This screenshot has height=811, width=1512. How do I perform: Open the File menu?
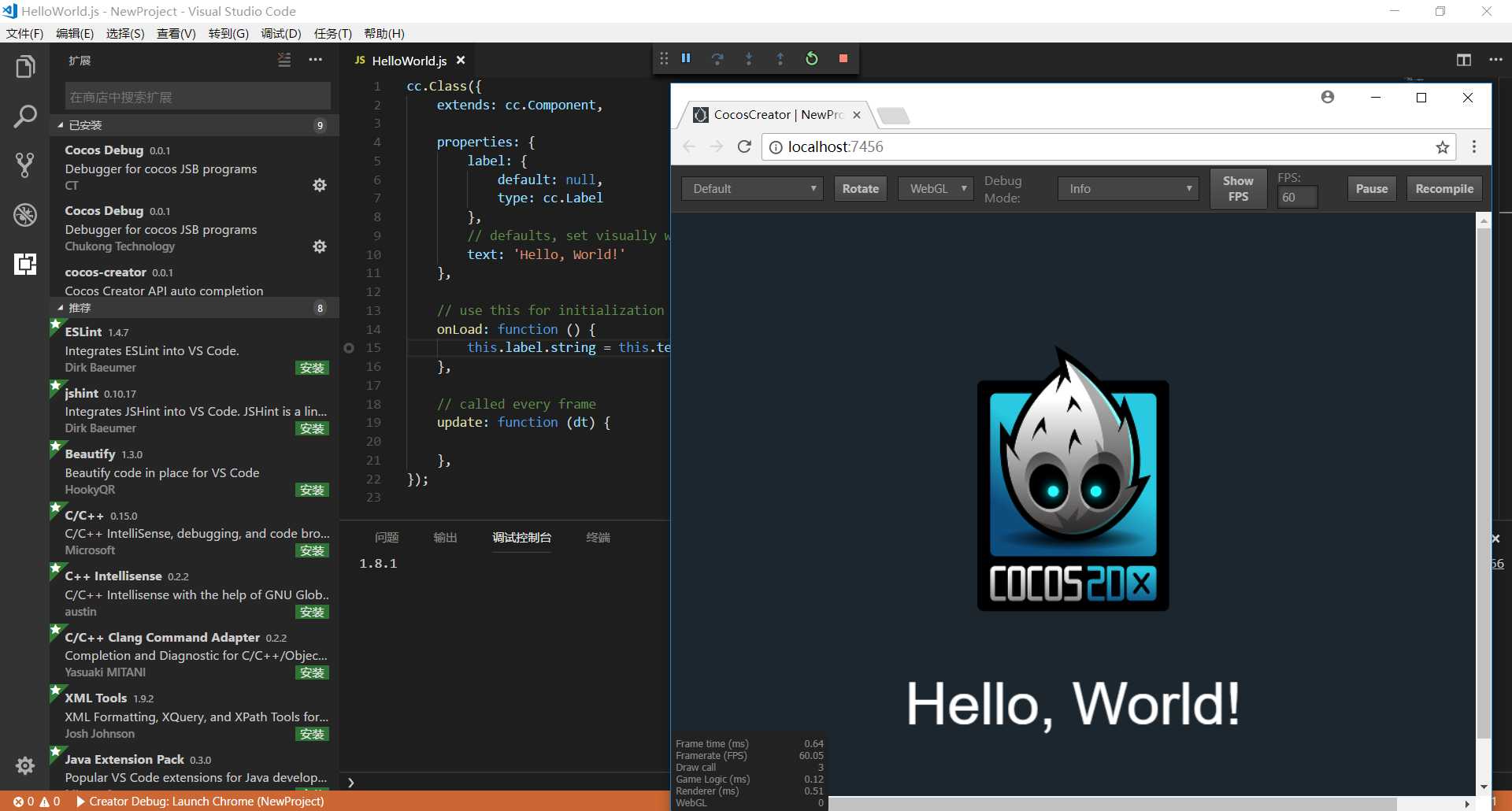(24, 33)
